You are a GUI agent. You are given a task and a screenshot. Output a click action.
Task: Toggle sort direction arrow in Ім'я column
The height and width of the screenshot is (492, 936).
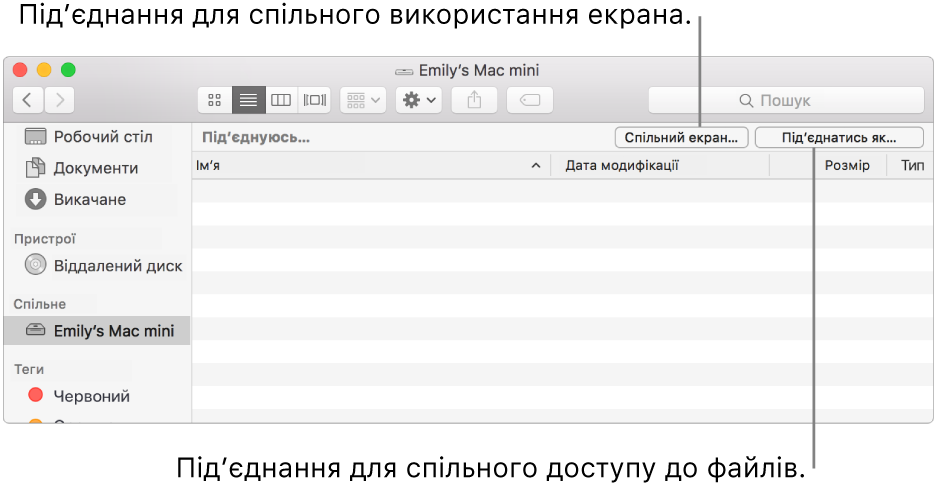tap(536, 165)
